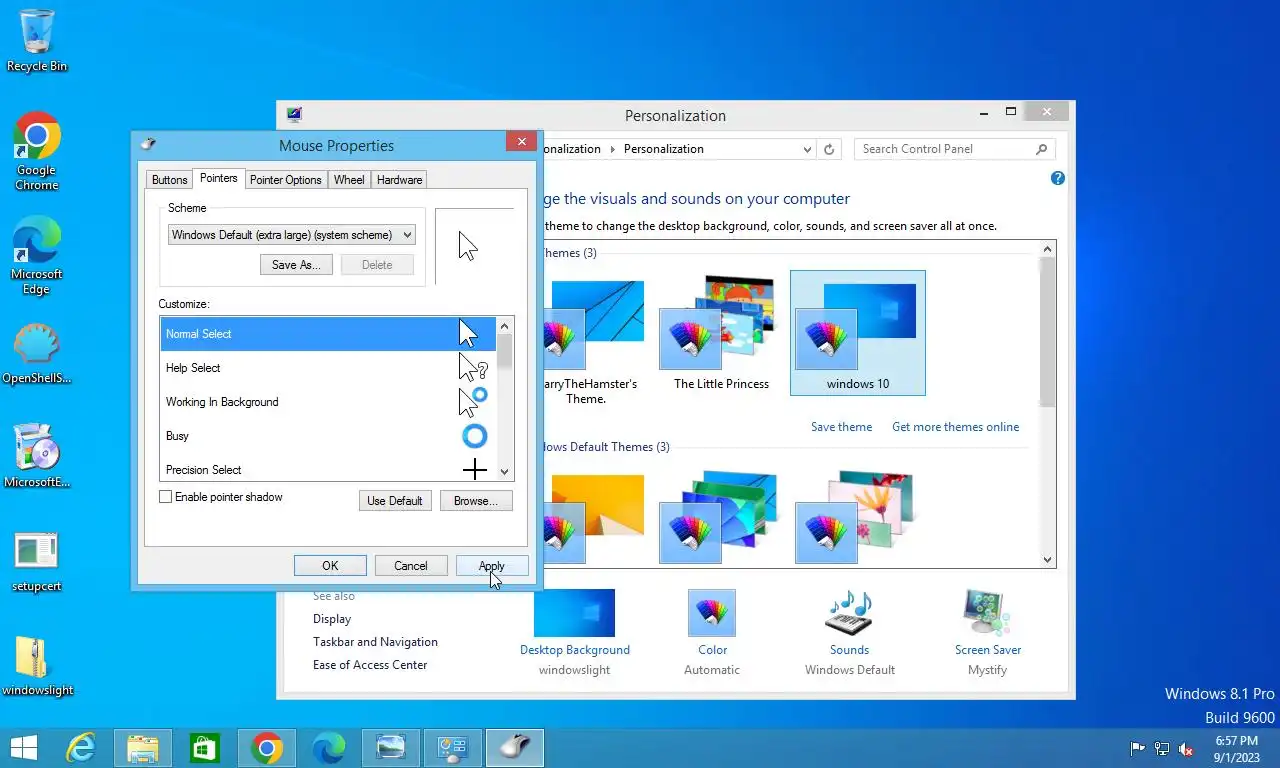Open the Recycle Bin desktop icon
Viewport: 1280px width, 768px height.
(36, 40)
